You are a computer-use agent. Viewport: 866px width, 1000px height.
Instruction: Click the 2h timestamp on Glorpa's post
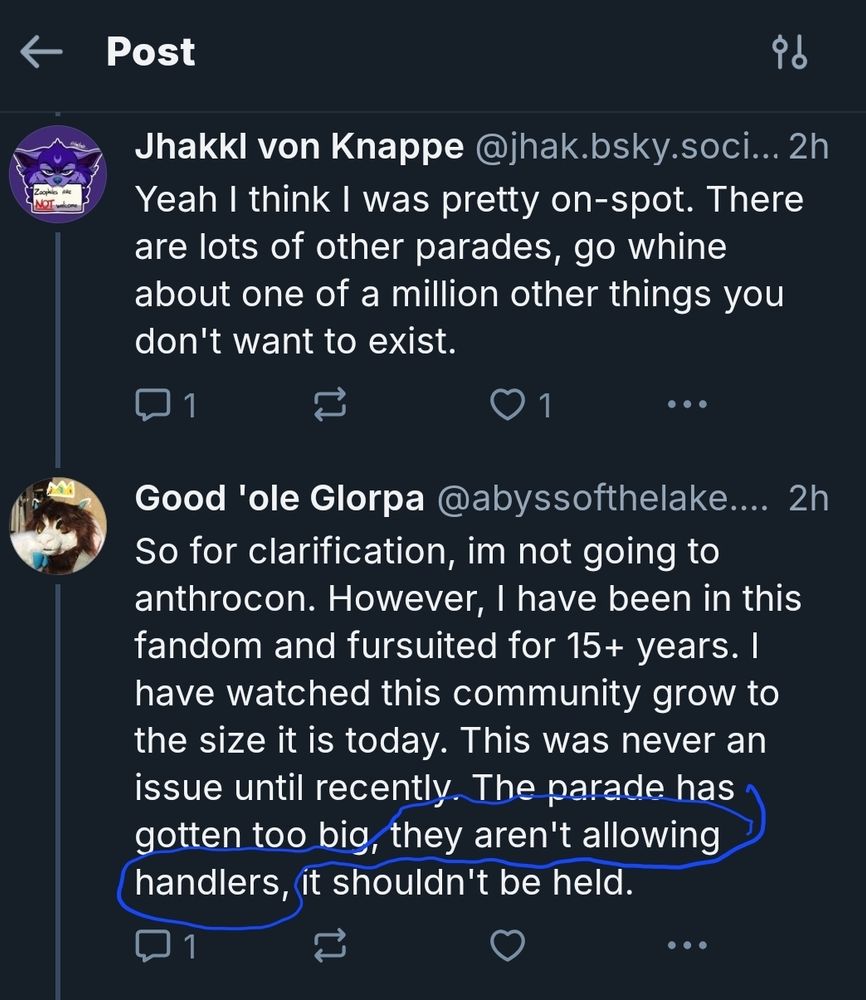point(808,497)
